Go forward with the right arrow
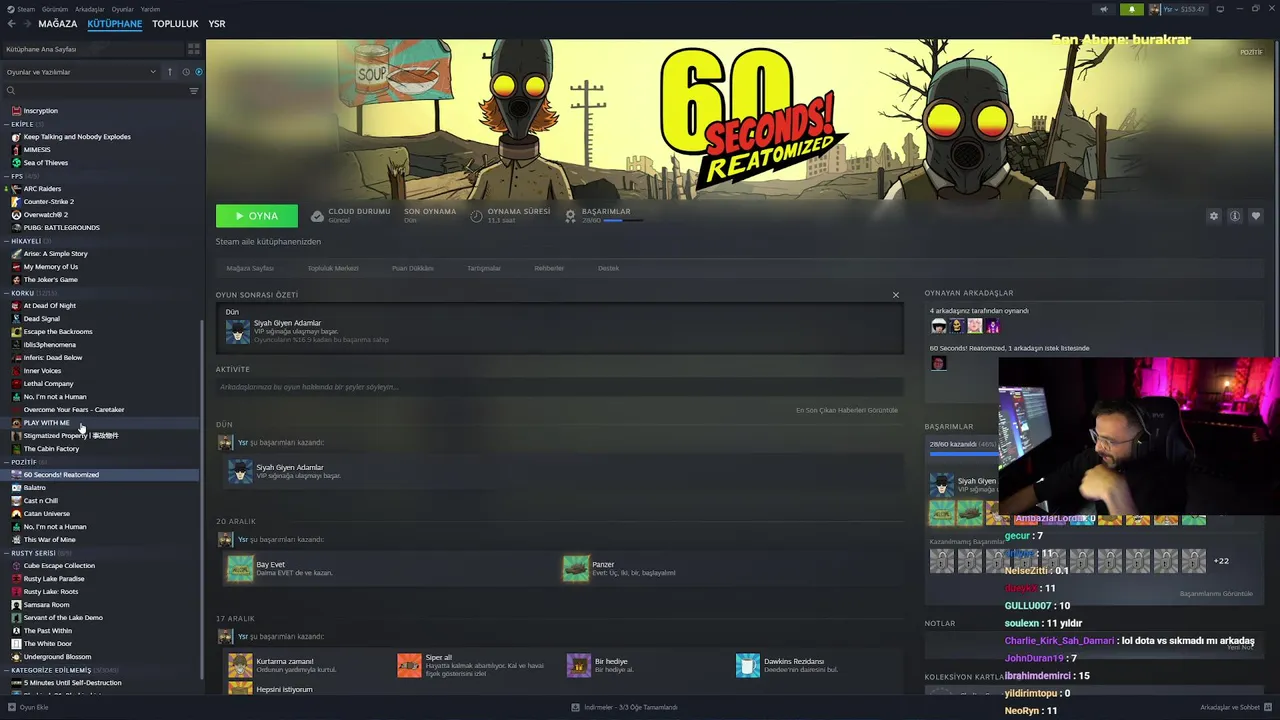This screenshot has height=720, width=1280. coord(26,24)
